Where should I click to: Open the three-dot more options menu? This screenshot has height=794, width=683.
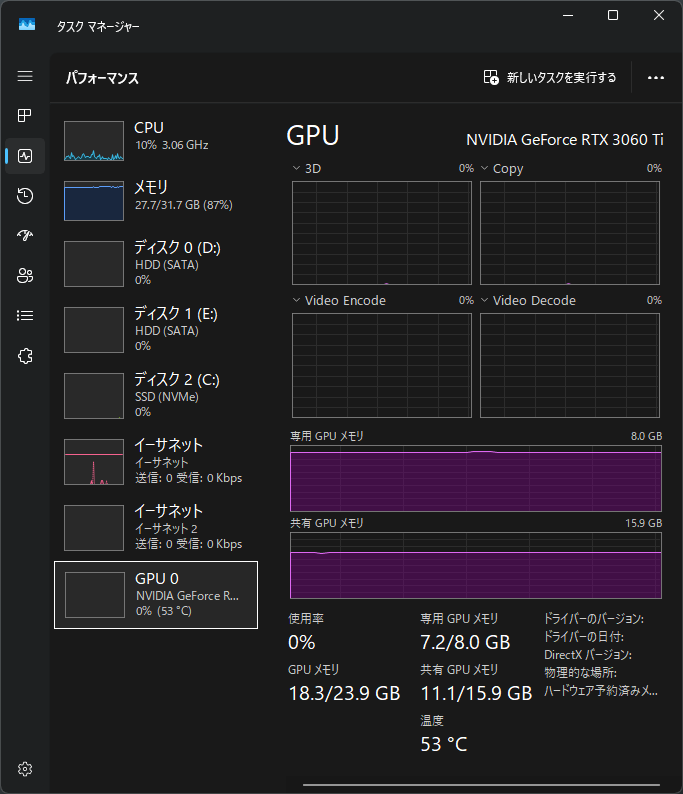tap(656, 77)
